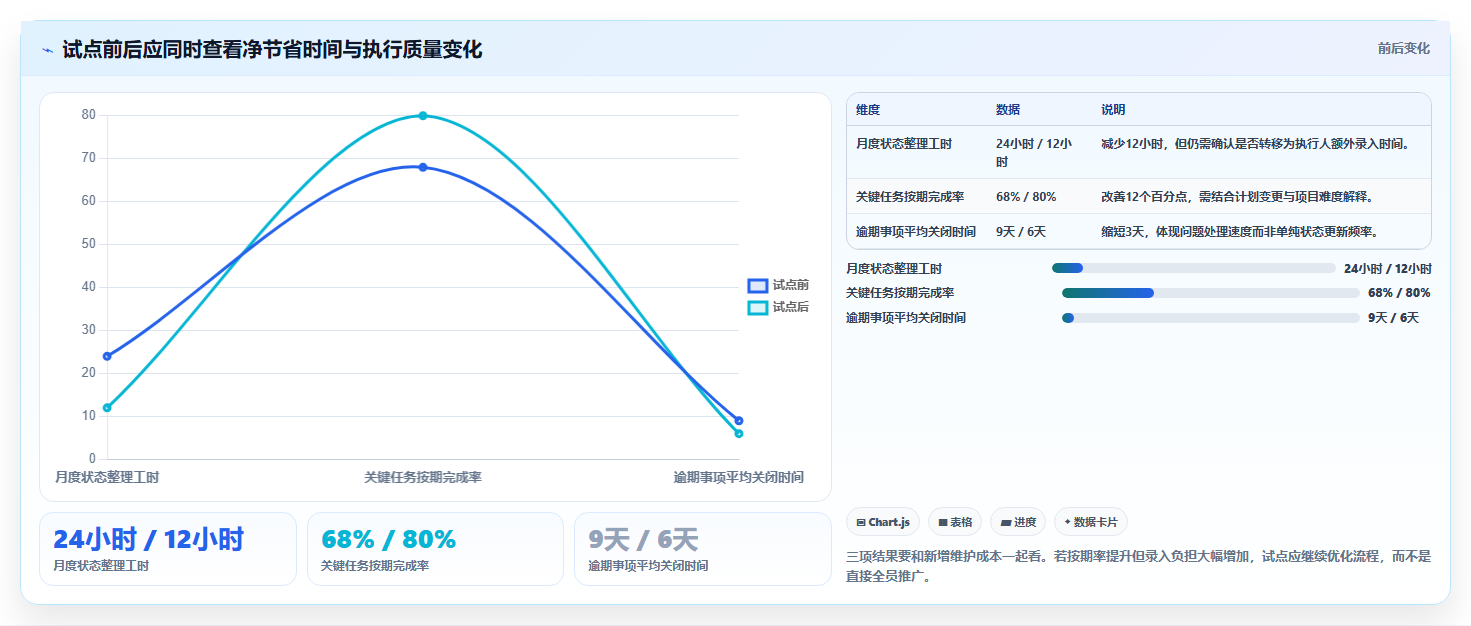This screenshot has width=1471, height=626.
Task: Click the 试点前 point at 9 days
Action: coord(739,420)
